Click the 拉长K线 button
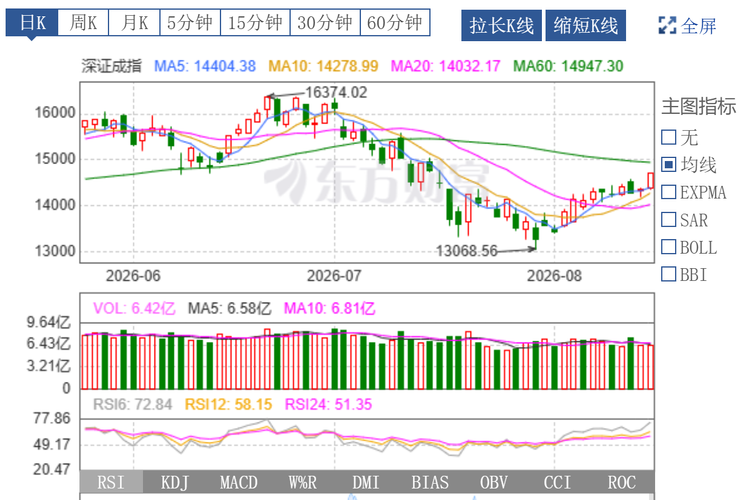The height and width of the screenshot is (500, 740). 501,25
